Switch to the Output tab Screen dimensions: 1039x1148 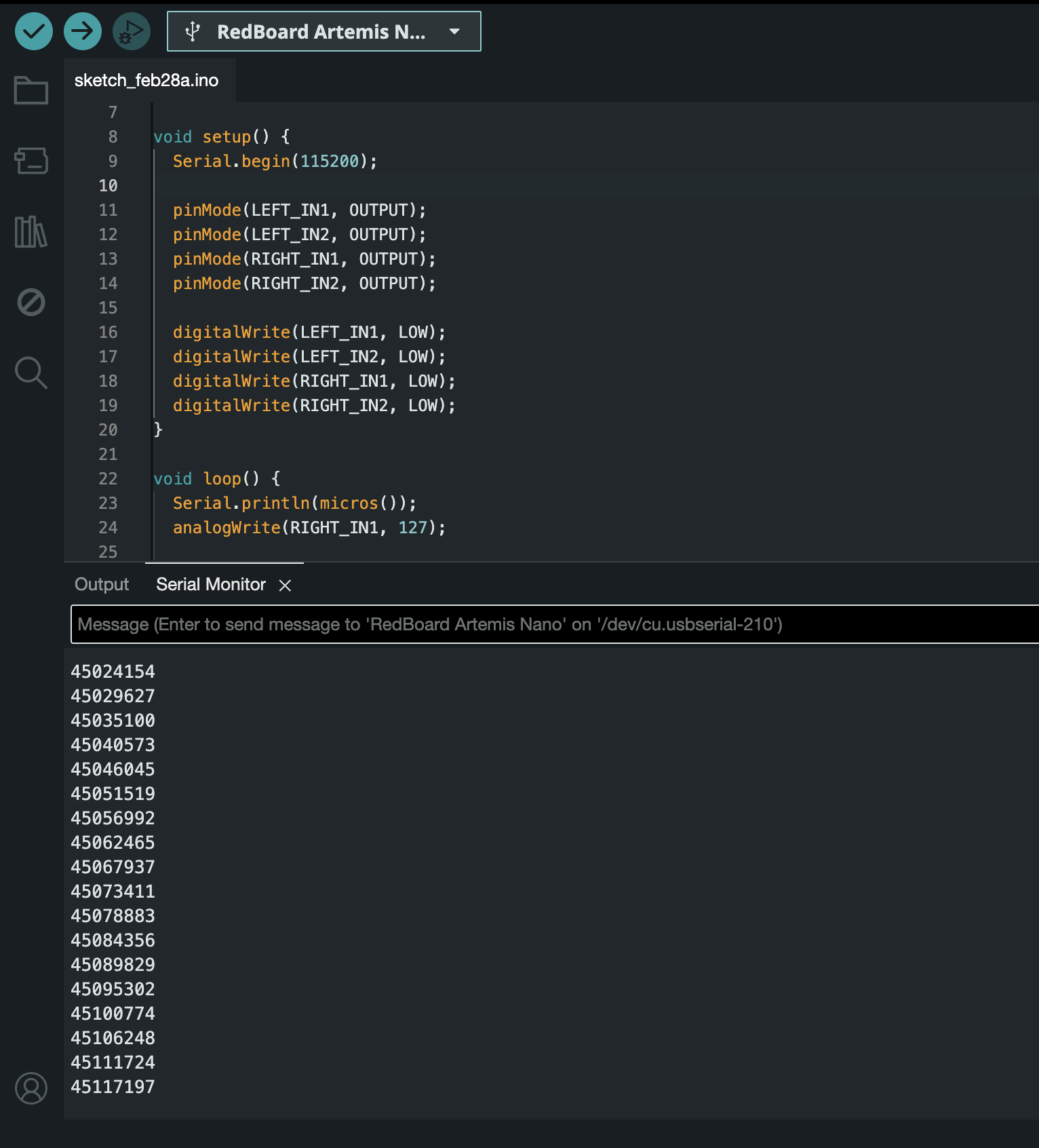pyautogui.click(x=102, y=584)
